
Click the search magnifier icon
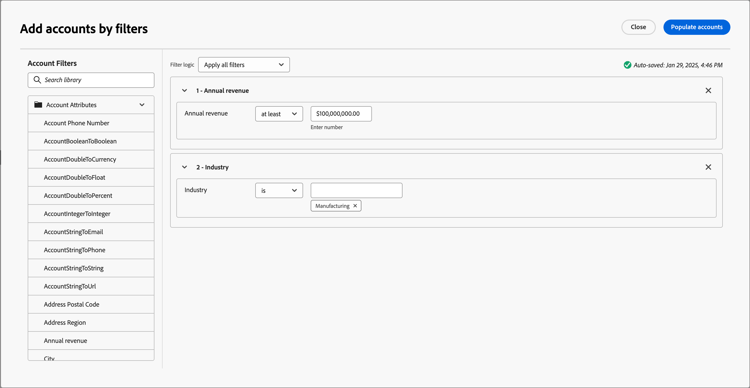click(37, 80)
